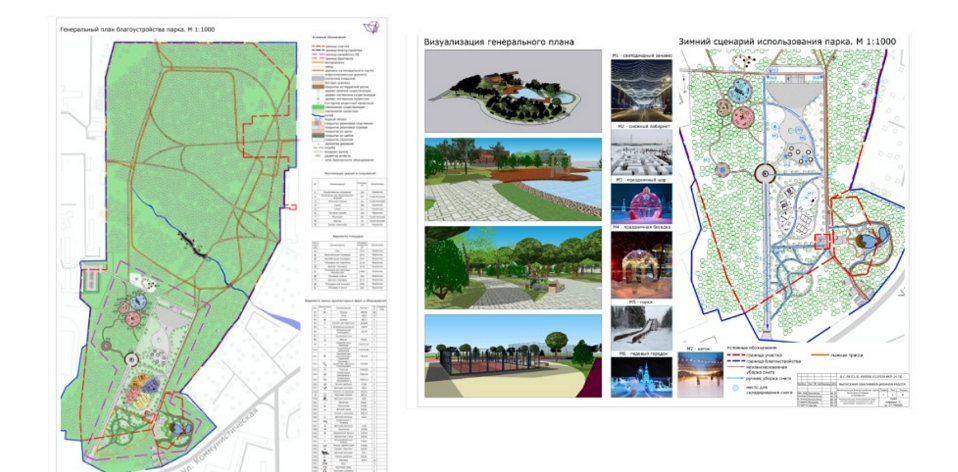Viewport: 958px width, 472px height.
Task: Select the paved pathway with trees render
Action: tap(513, 266)
